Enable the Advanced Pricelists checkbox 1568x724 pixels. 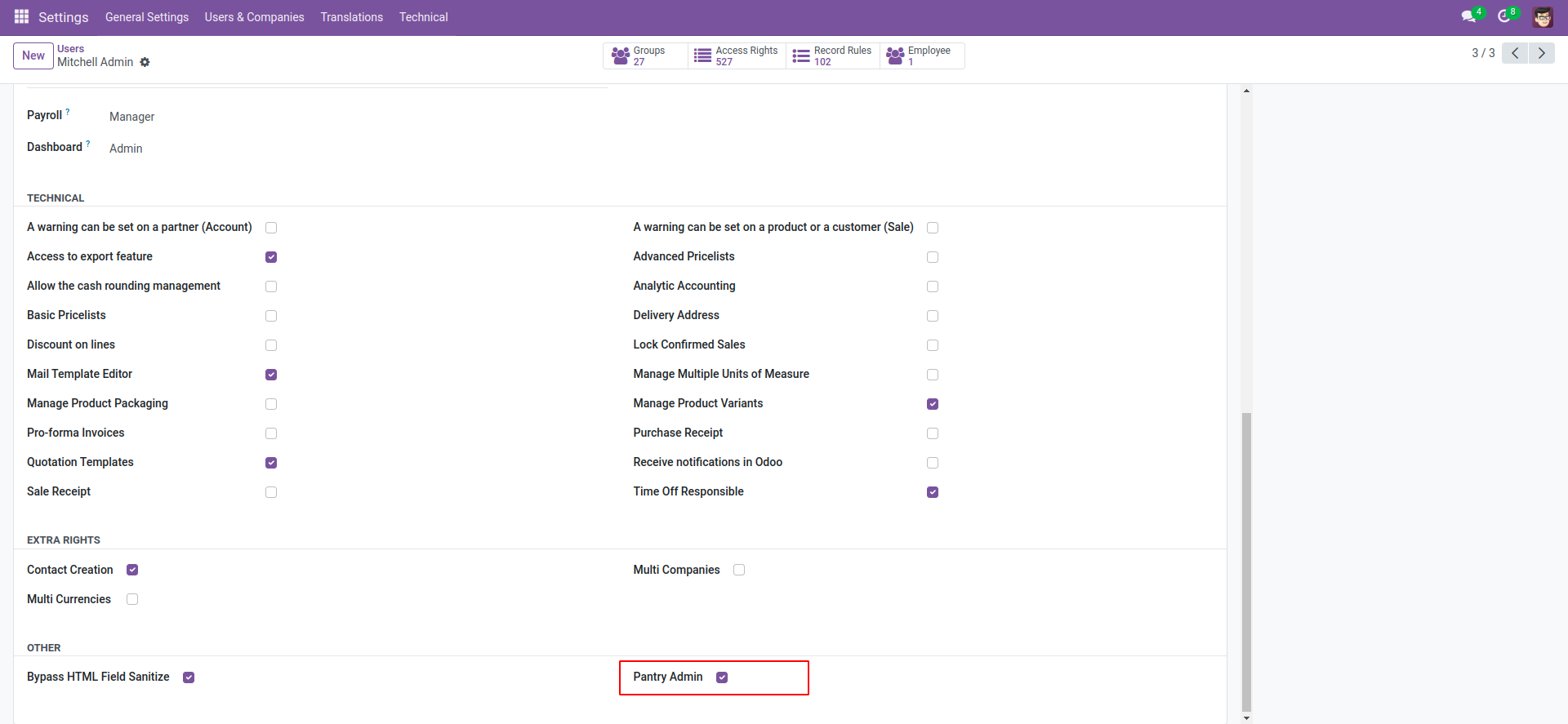pyautogui.click(x=933, y=257)
